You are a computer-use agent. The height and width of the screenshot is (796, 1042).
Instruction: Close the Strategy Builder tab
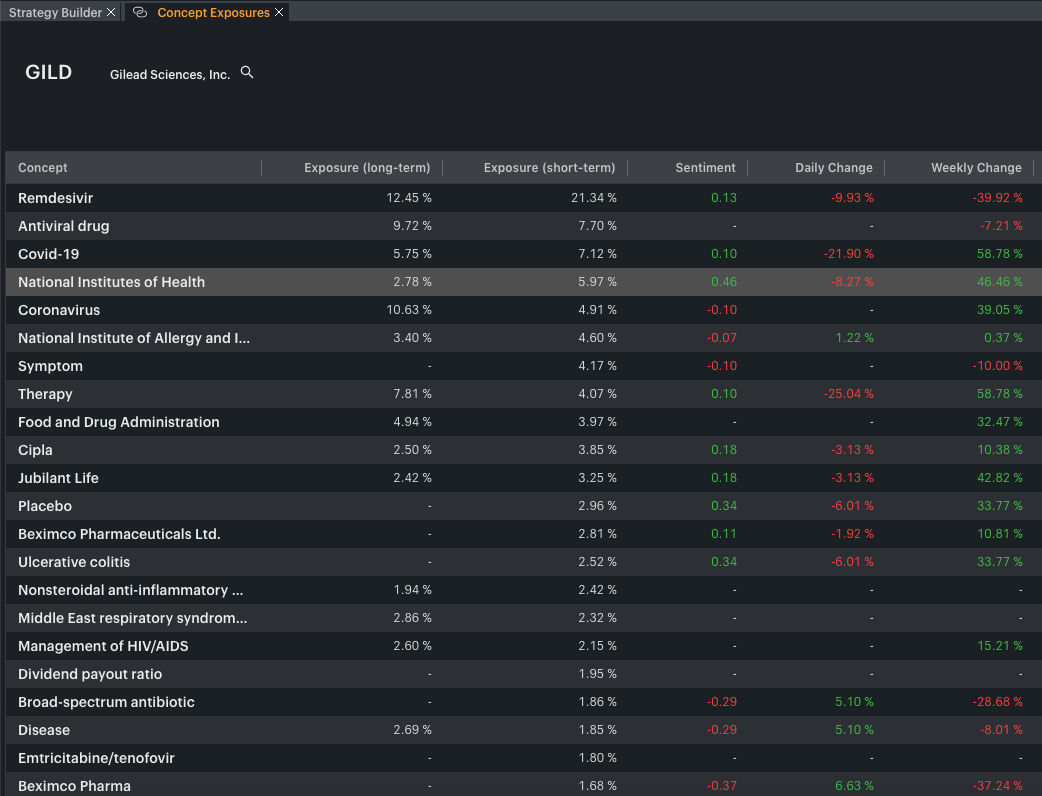[111, 12]
